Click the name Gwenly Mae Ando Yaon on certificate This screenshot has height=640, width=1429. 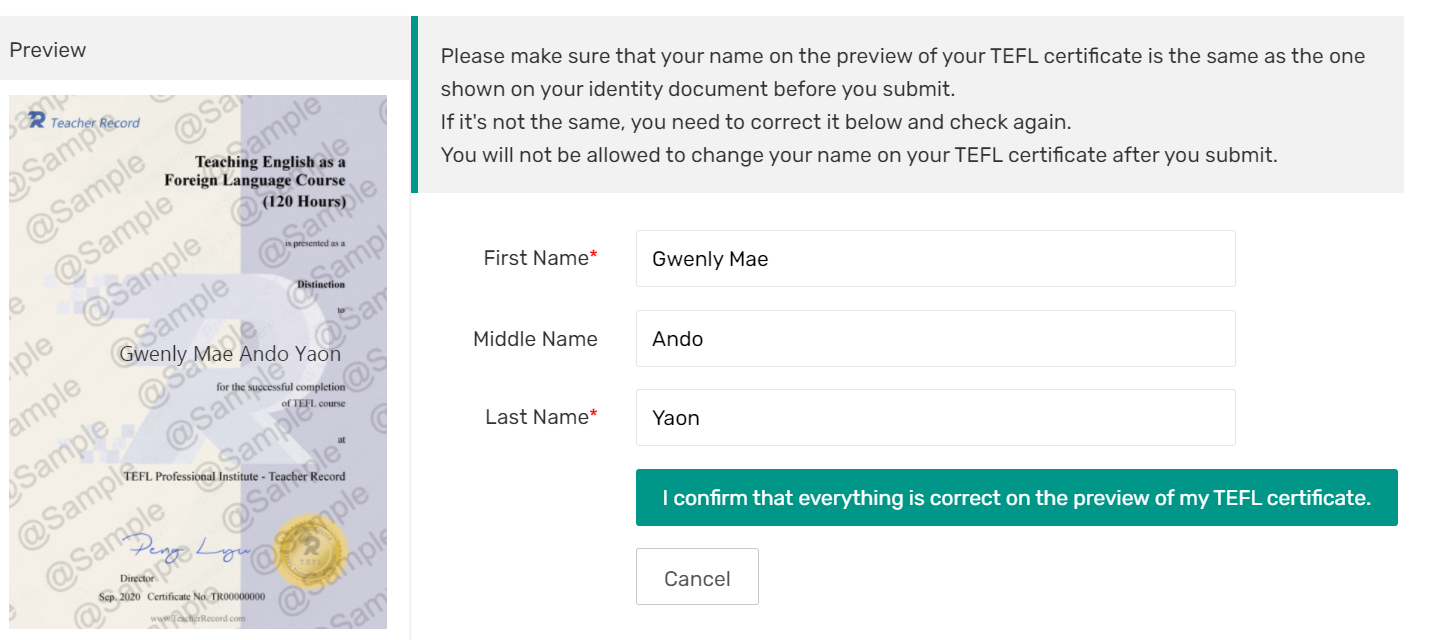tap(228, 354)
